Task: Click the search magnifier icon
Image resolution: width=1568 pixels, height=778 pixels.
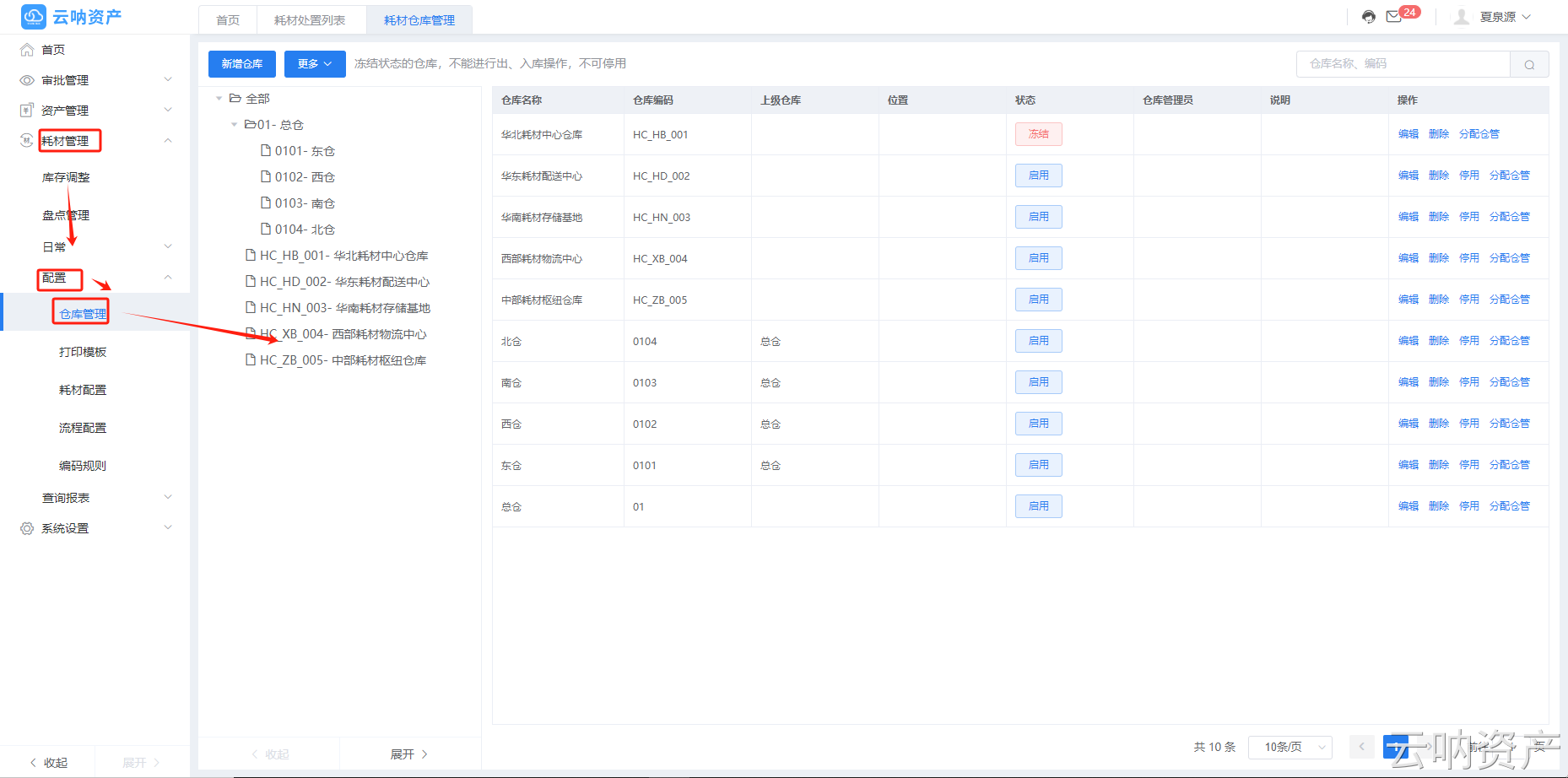Action: click(x=1529, y=64)
